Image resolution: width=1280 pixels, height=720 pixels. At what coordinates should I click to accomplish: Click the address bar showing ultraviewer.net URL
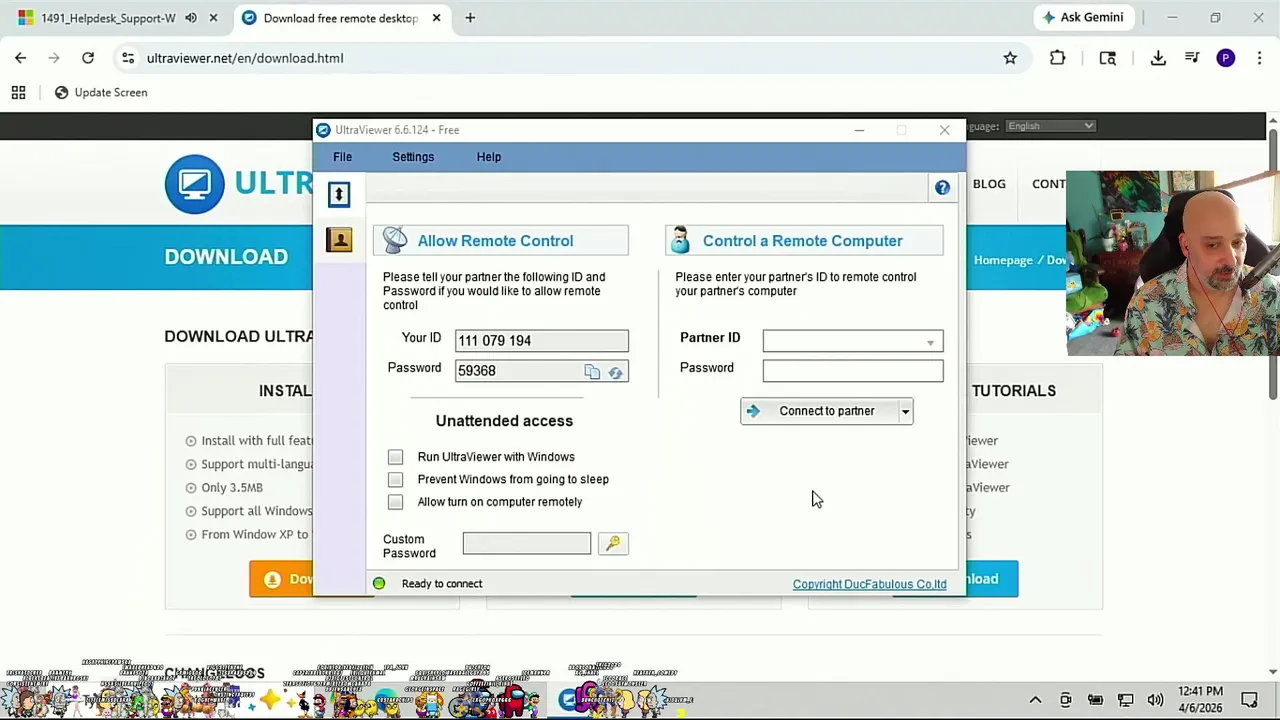click(x=570, y=58)
